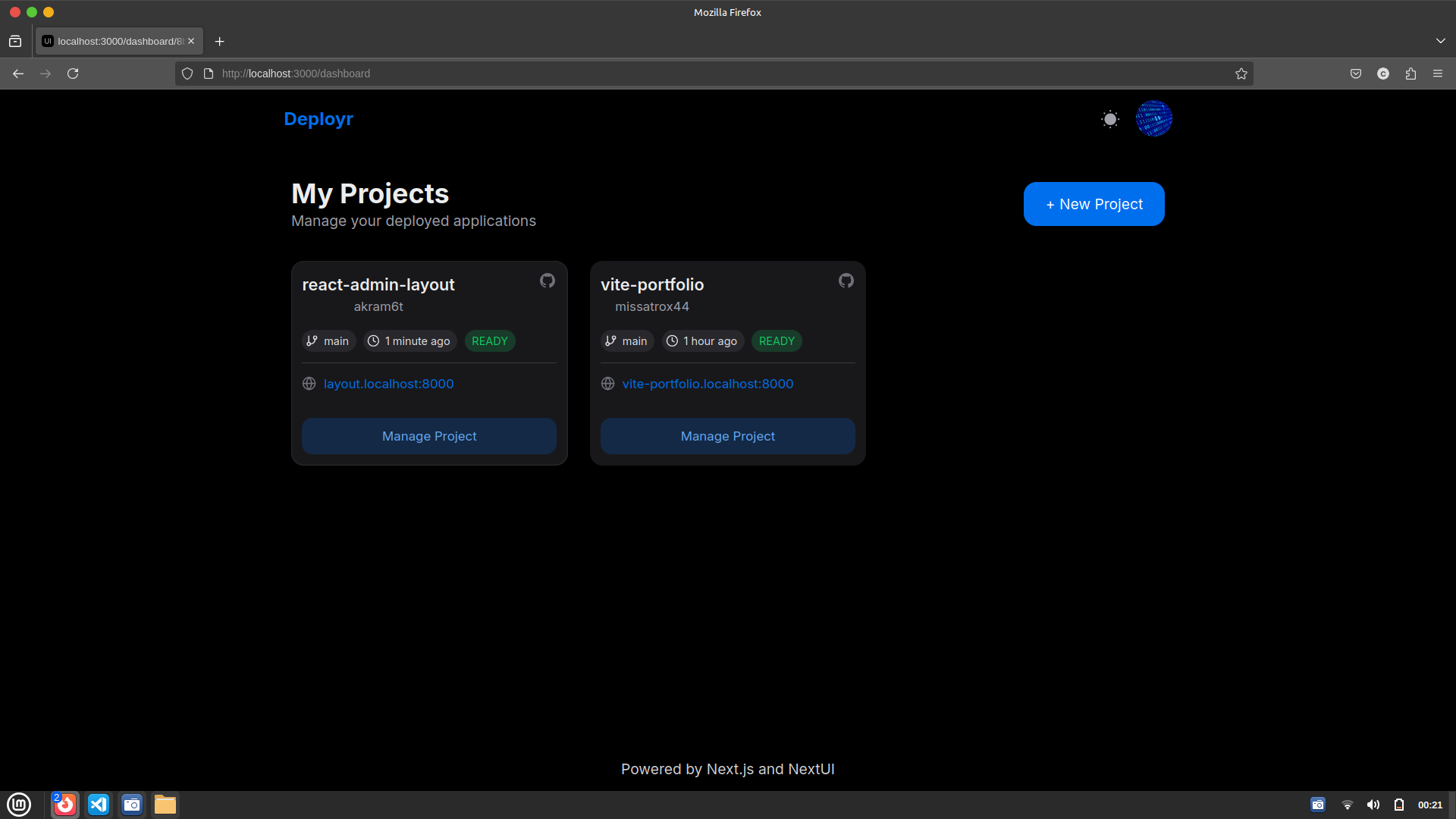Viewport: 1456px width, 819px height.
Task: Open GitHub icon on react-admin-layout card
Action: pos(547,281)
